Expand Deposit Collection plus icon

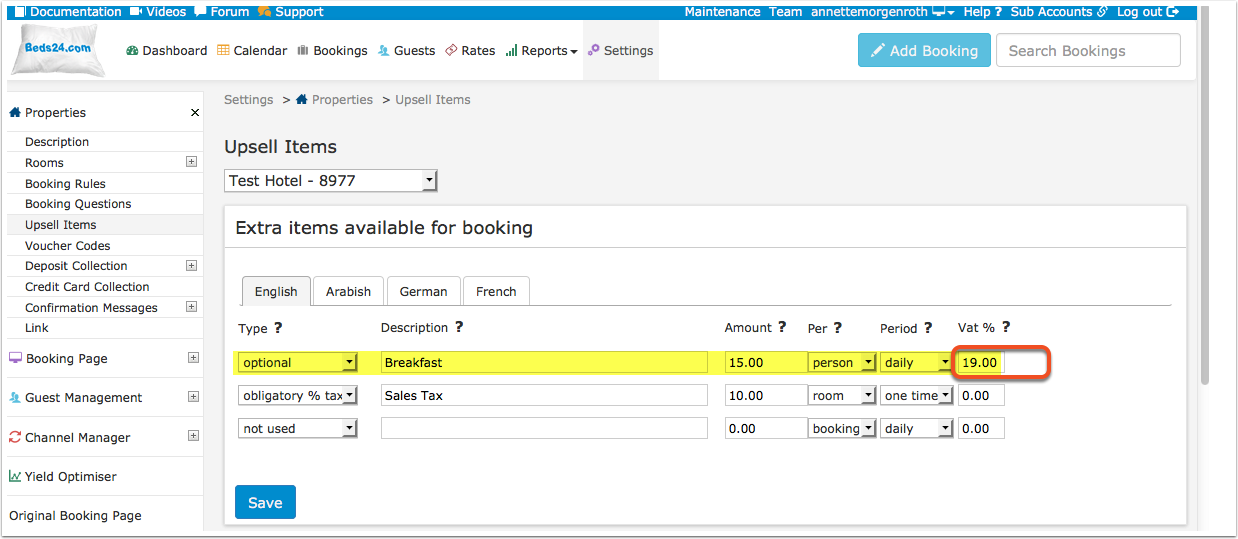(191, 266)
